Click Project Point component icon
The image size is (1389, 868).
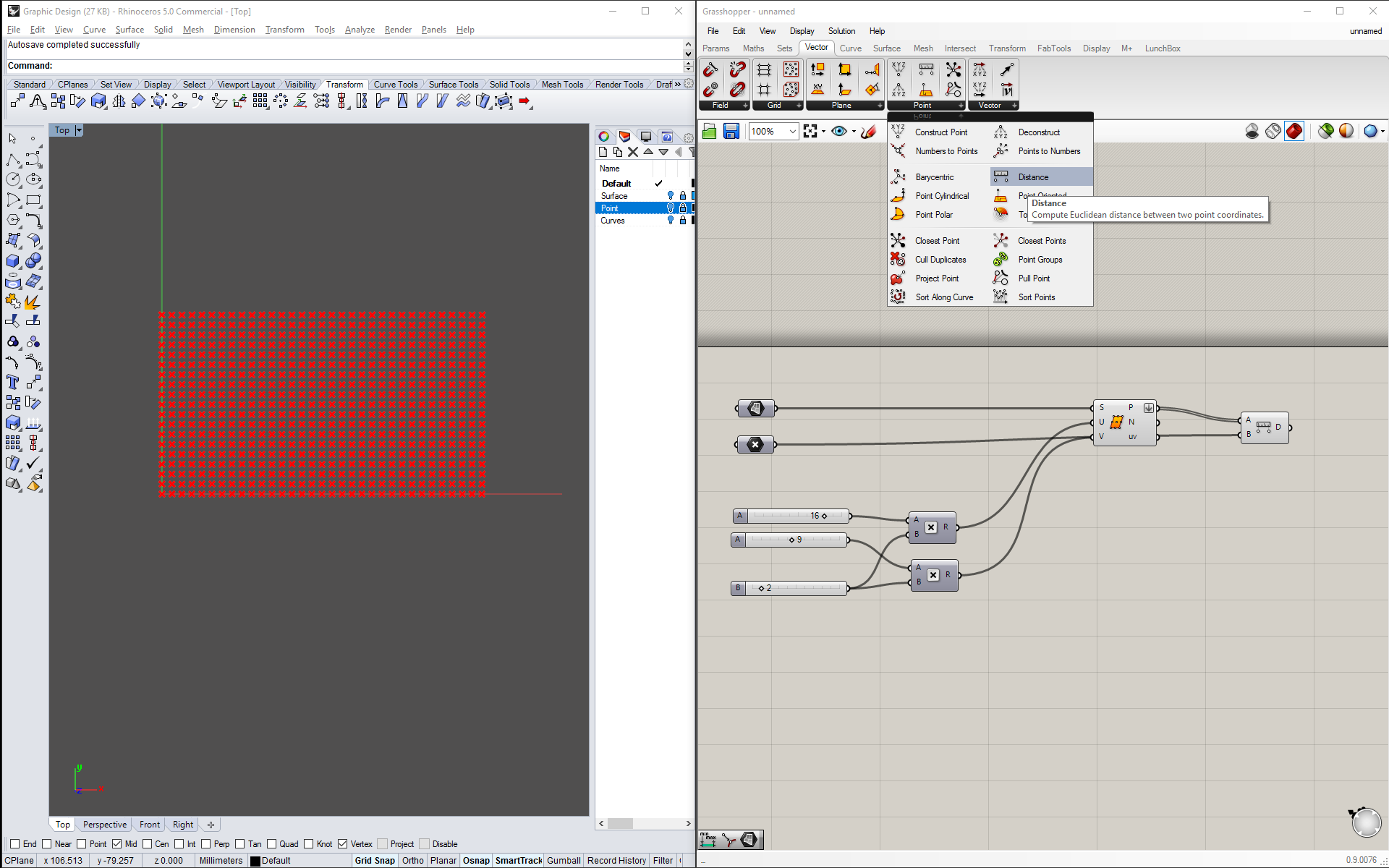pyautogui.click(x=898, y=278)
